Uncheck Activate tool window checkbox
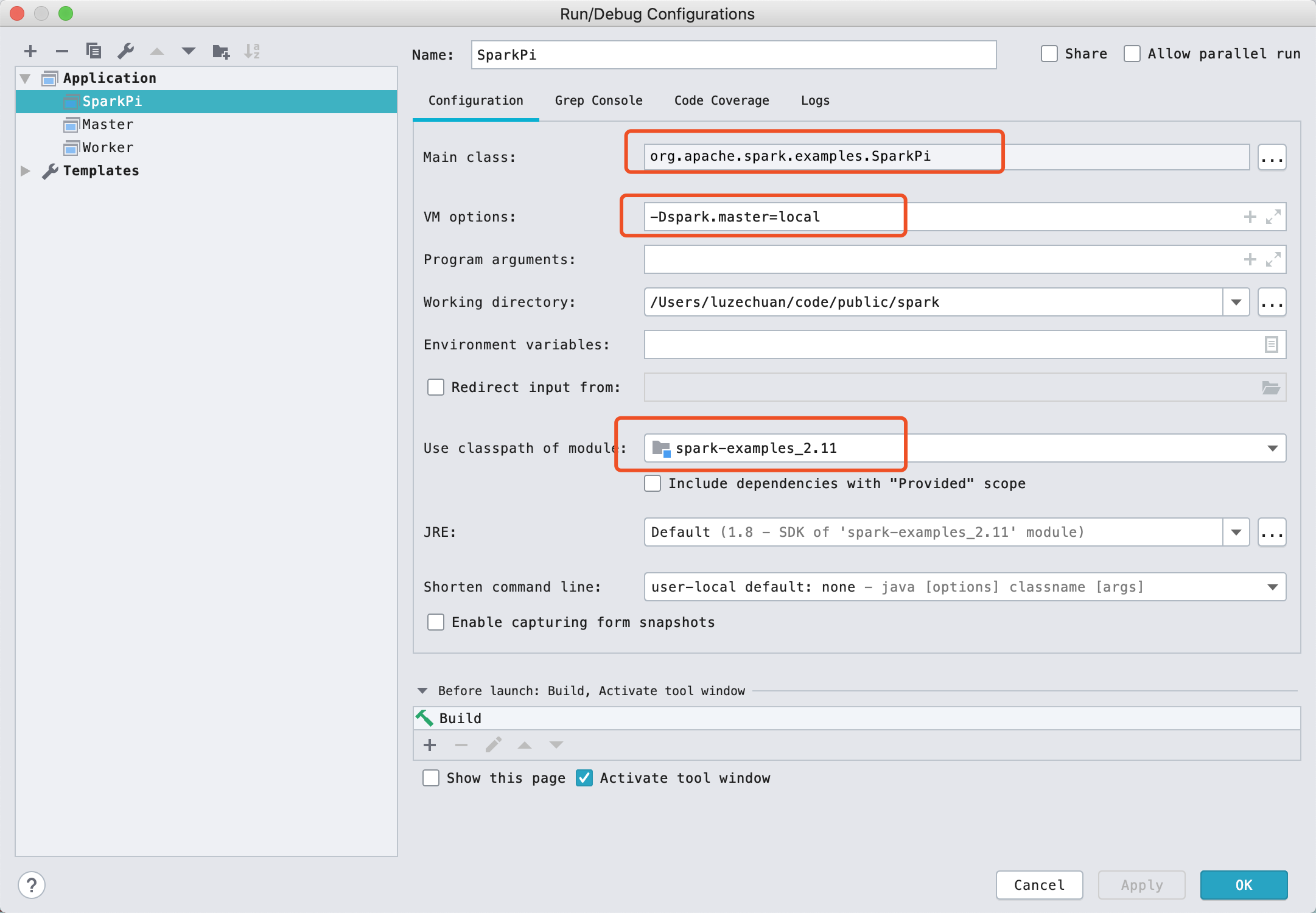1316x913 pixels. click(584, 778)
